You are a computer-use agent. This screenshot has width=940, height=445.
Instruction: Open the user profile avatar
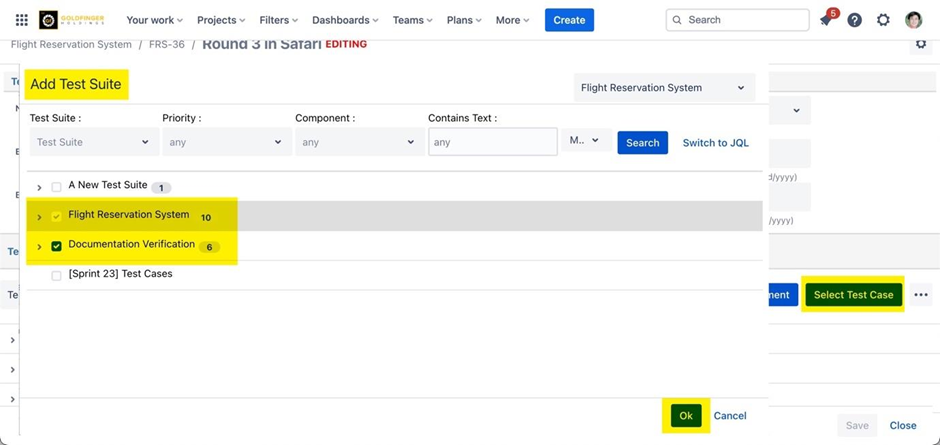[x=913, y=20]
